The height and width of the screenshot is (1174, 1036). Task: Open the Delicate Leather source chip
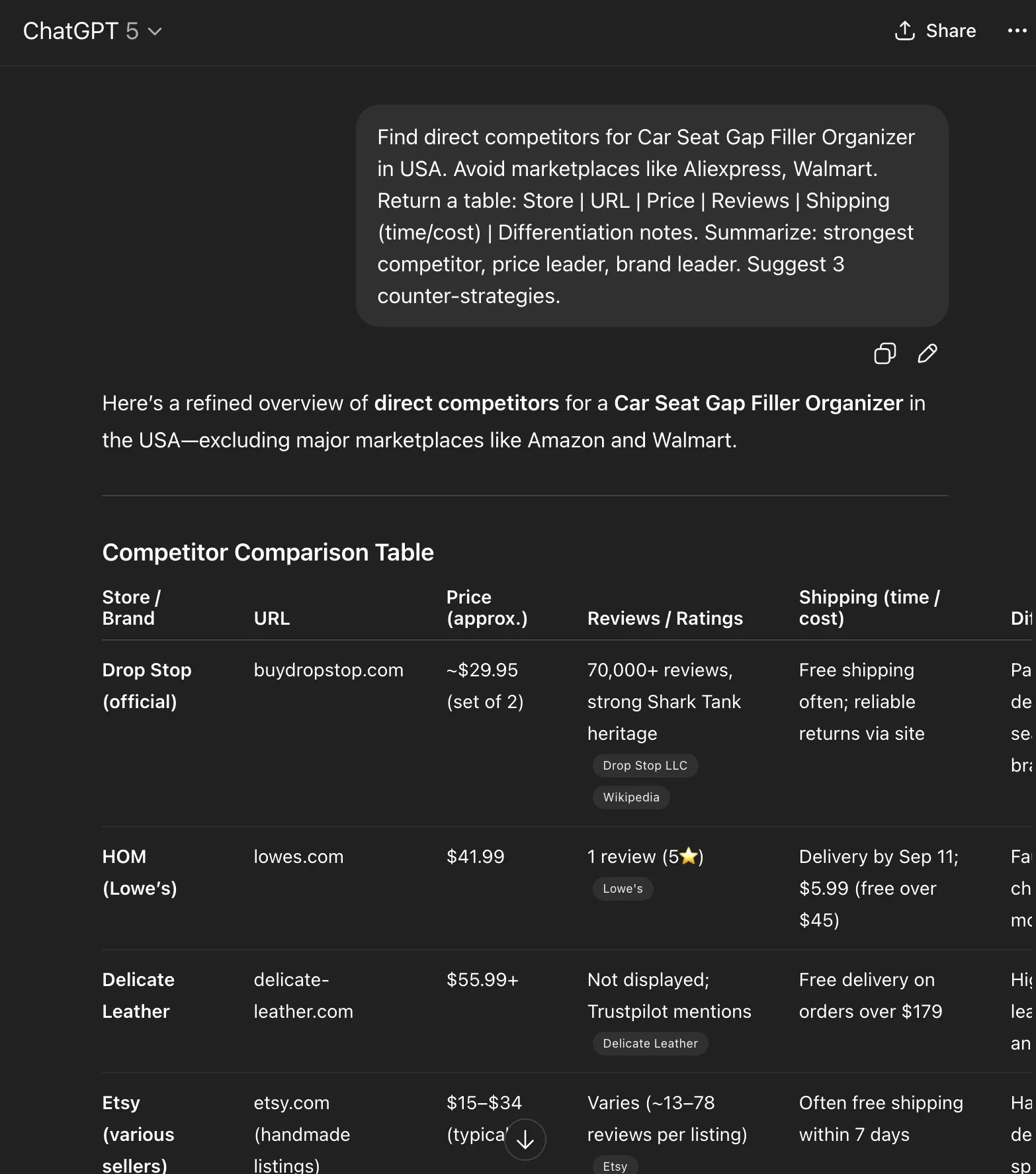tap(650, 1044)
